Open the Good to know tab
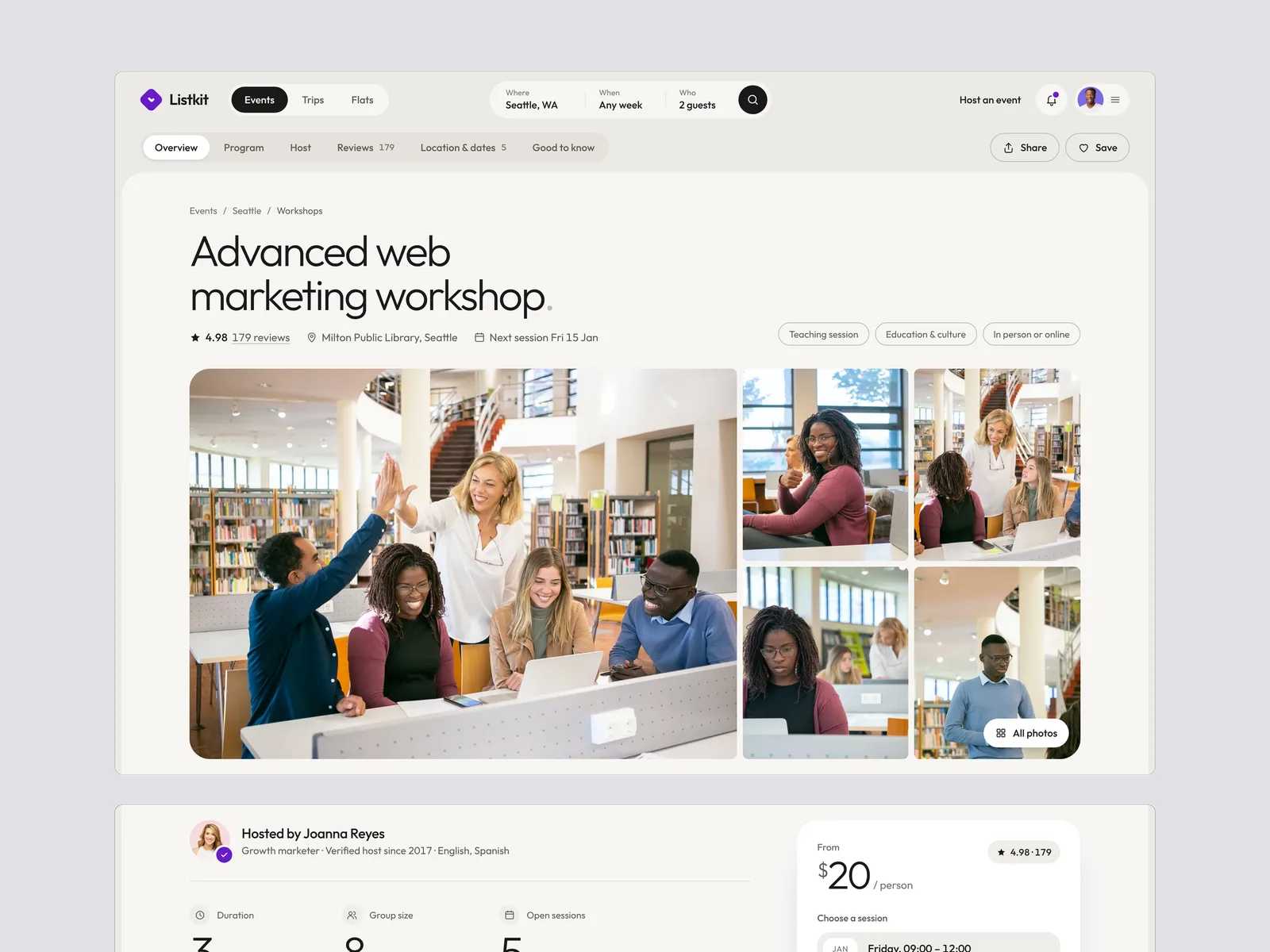The image size is (1270, 952). [564, 148]
